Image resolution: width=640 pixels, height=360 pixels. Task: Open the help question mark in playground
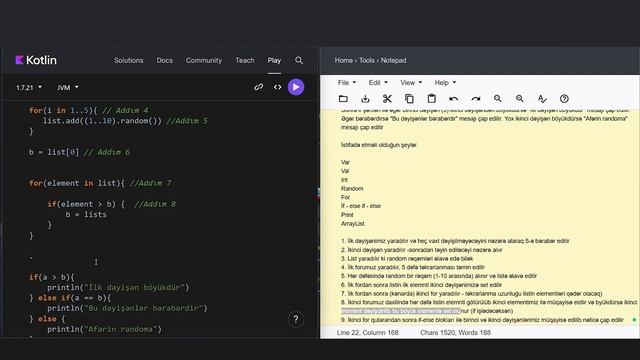coord(296,319)
